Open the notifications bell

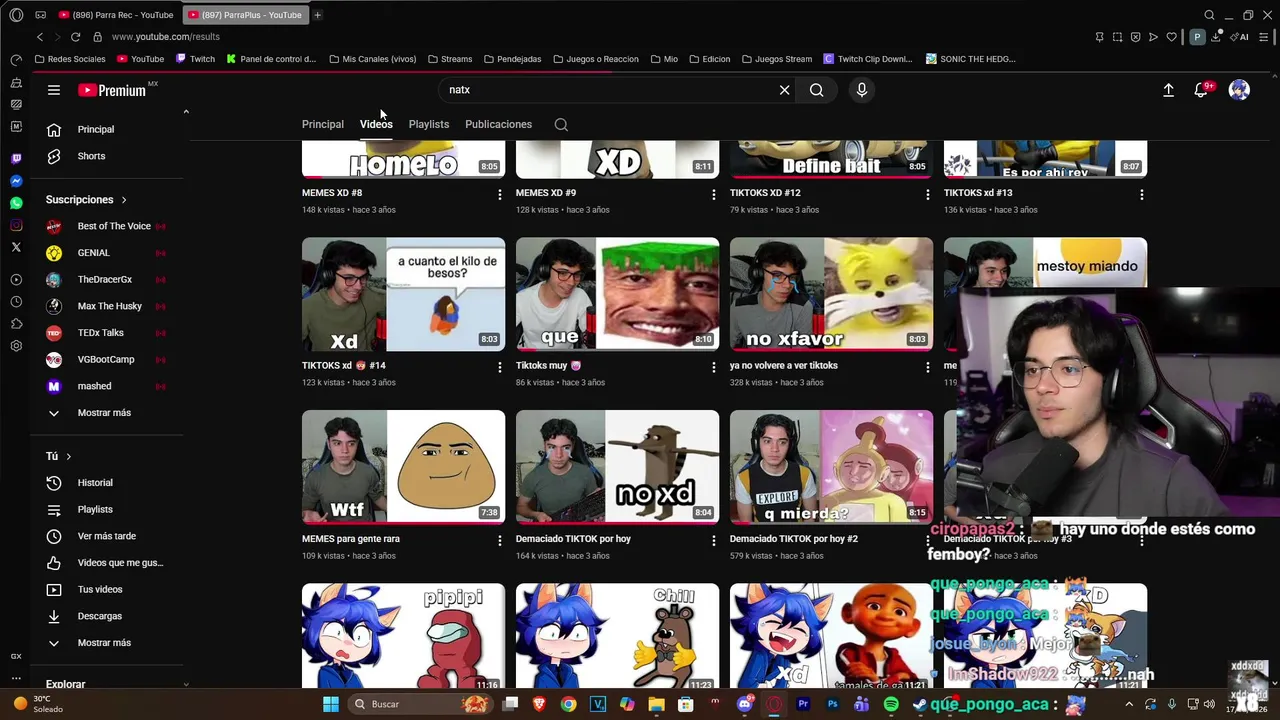tap(1201, 90)
